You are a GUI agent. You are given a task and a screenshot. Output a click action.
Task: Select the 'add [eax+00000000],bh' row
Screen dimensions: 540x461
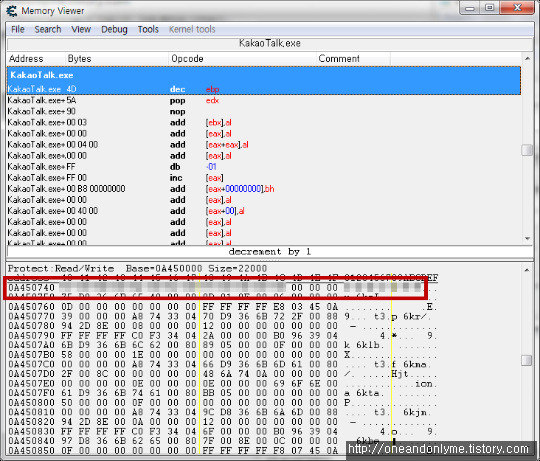click(264, 189)
